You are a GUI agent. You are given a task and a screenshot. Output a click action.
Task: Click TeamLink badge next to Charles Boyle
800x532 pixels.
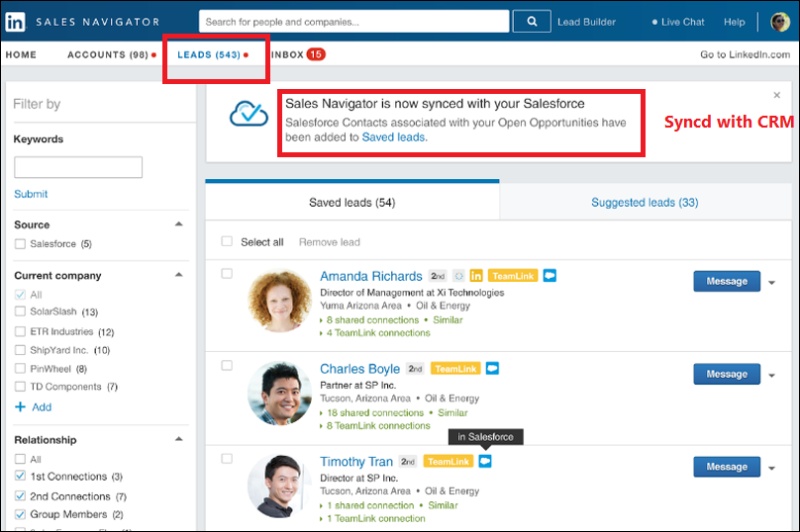pos(455,369)
